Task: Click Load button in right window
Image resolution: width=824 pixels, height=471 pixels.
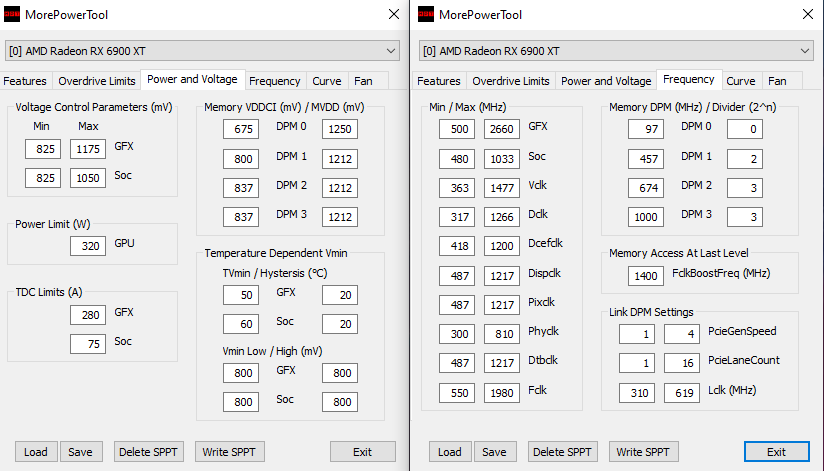Action: pos(450,452)
